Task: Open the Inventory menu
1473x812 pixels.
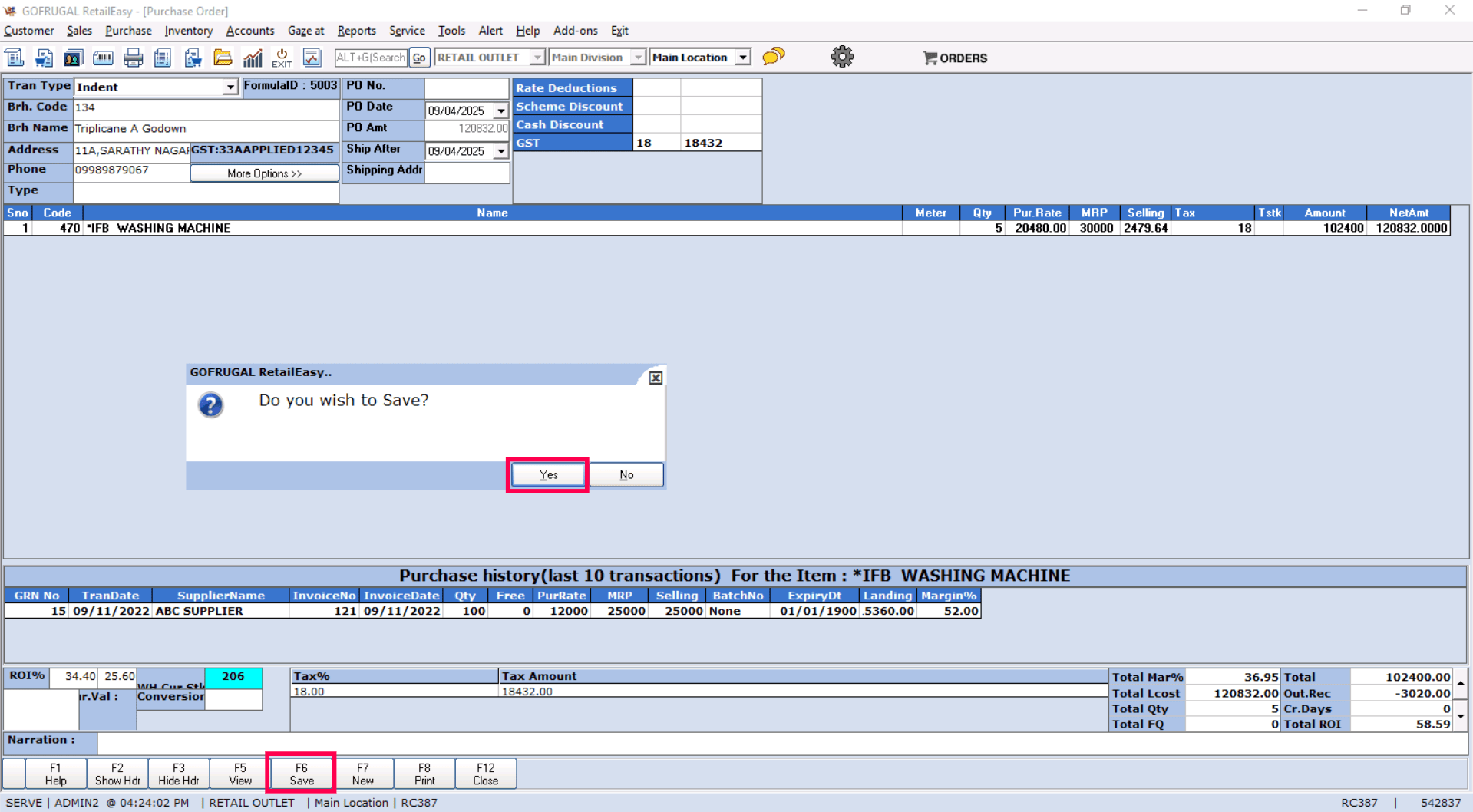Action: click(189, 31)
